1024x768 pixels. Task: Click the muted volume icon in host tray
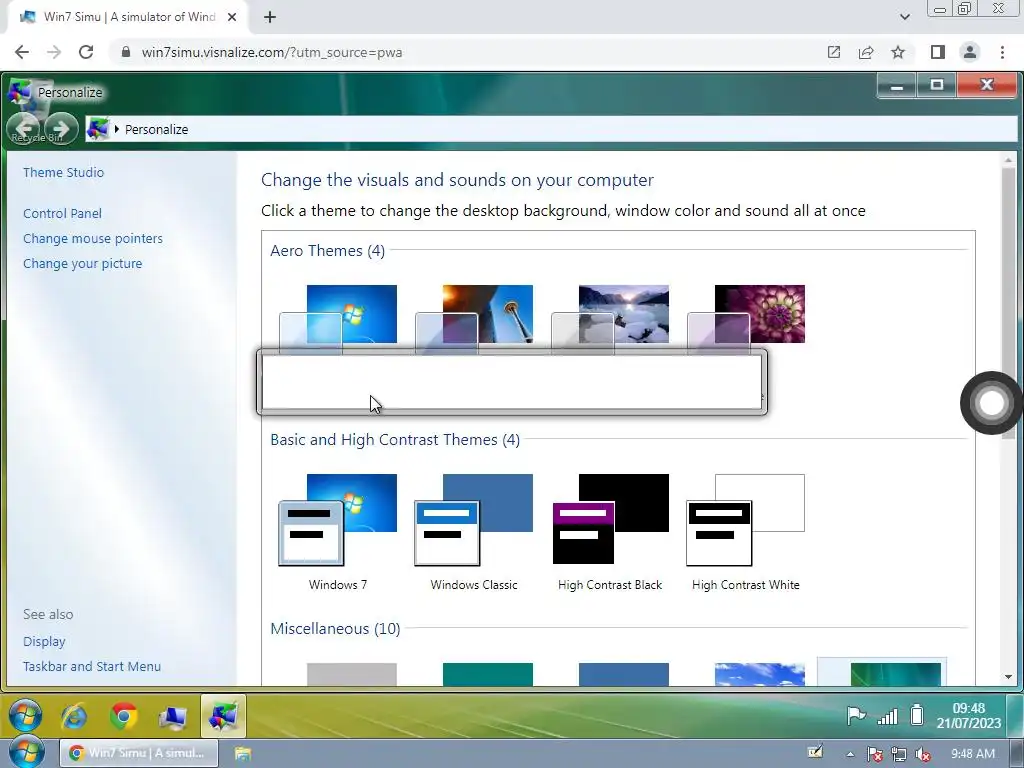[x=923, y=755]
